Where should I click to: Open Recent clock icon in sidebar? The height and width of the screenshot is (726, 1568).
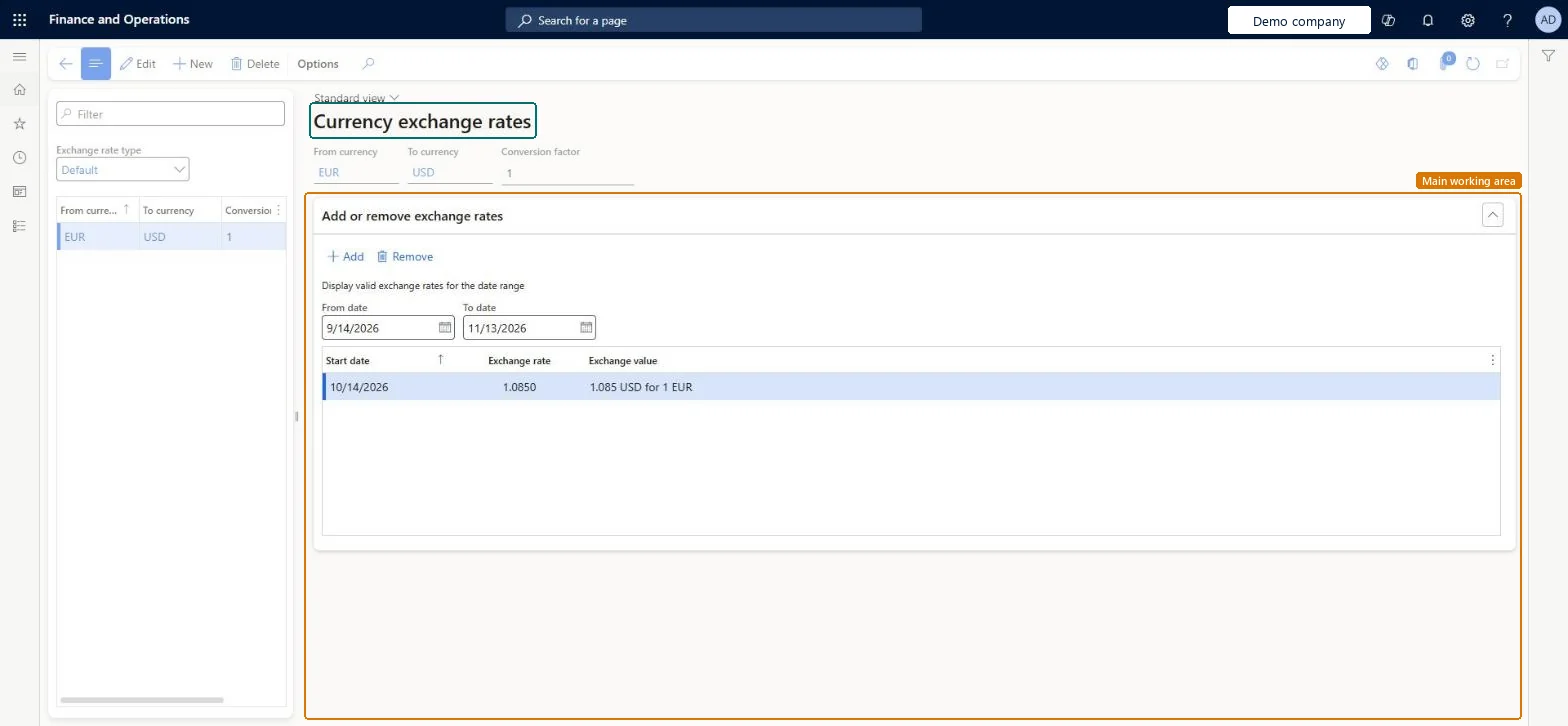pos(19,158)
